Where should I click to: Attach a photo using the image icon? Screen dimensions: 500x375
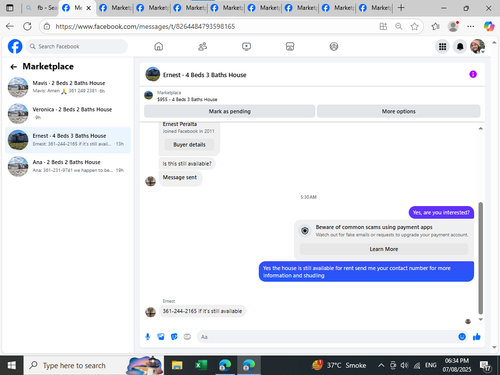pos(161,337)
